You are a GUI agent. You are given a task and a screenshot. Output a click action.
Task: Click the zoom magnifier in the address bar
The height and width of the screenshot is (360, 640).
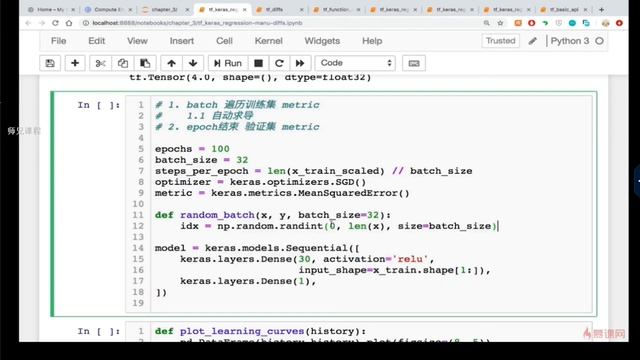pos(487,23)
